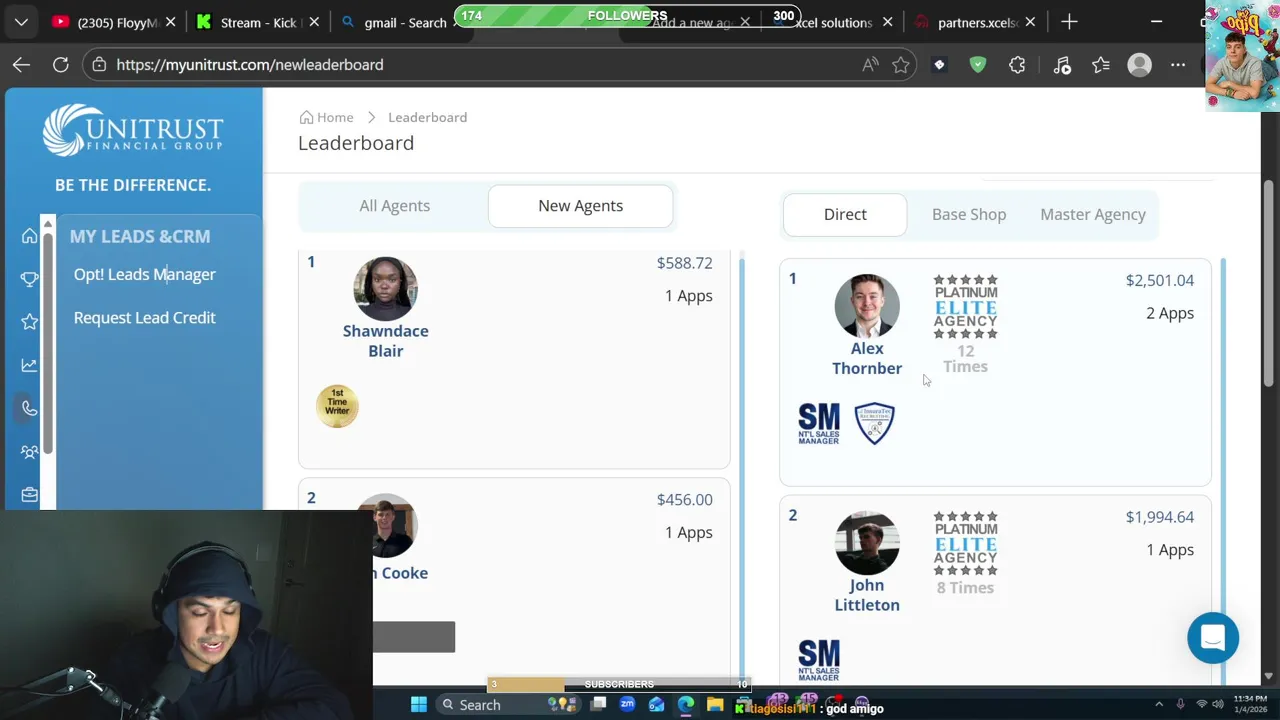Switch to the Master Agency tab
Screen dimensions: 1280x720
coord(1093,215)
